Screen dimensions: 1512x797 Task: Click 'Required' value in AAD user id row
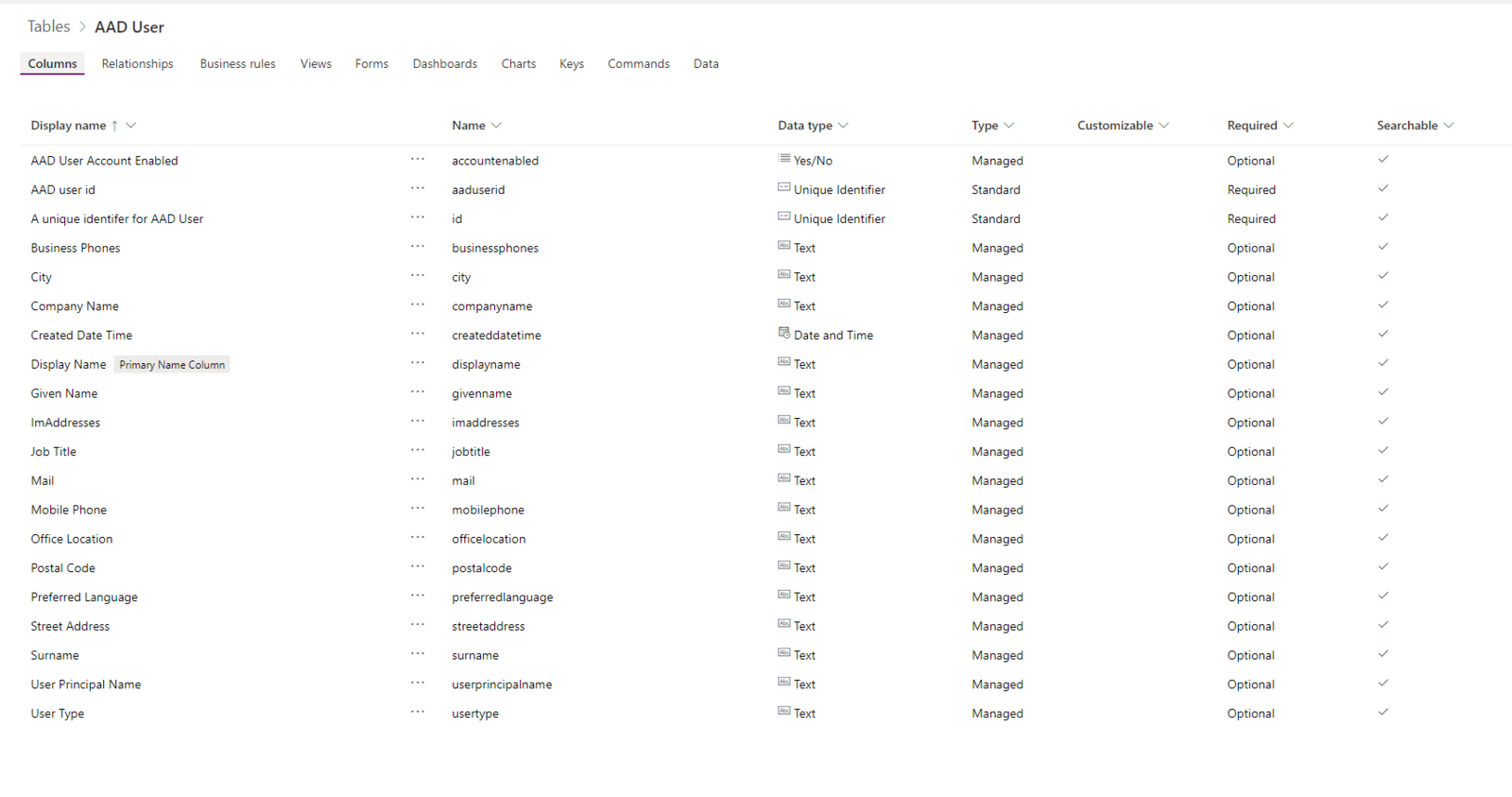(1251, 190)
